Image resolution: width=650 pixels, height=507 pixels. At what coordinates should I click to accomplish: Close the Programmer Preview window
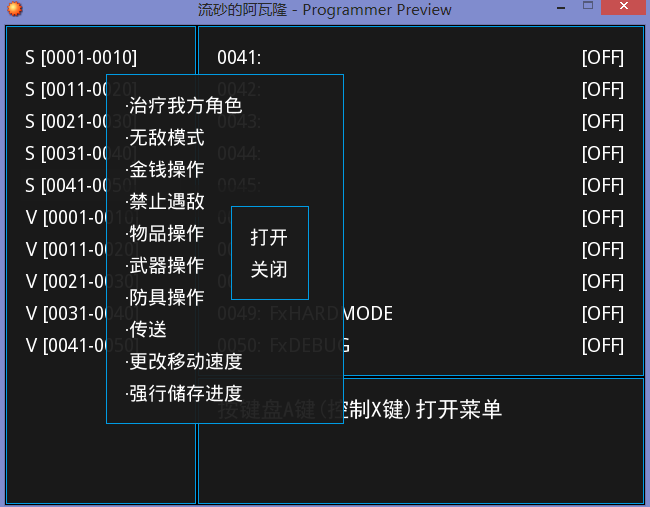tap(624, 6)
